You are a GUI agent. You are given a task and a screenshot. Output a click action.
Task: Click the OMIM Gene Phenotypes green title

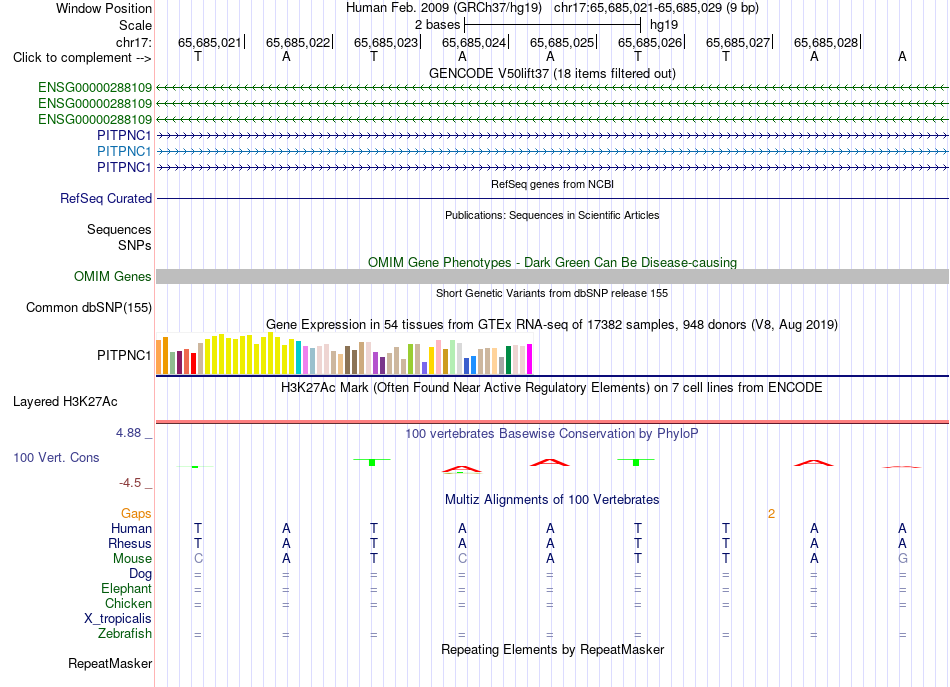[552, 262]
